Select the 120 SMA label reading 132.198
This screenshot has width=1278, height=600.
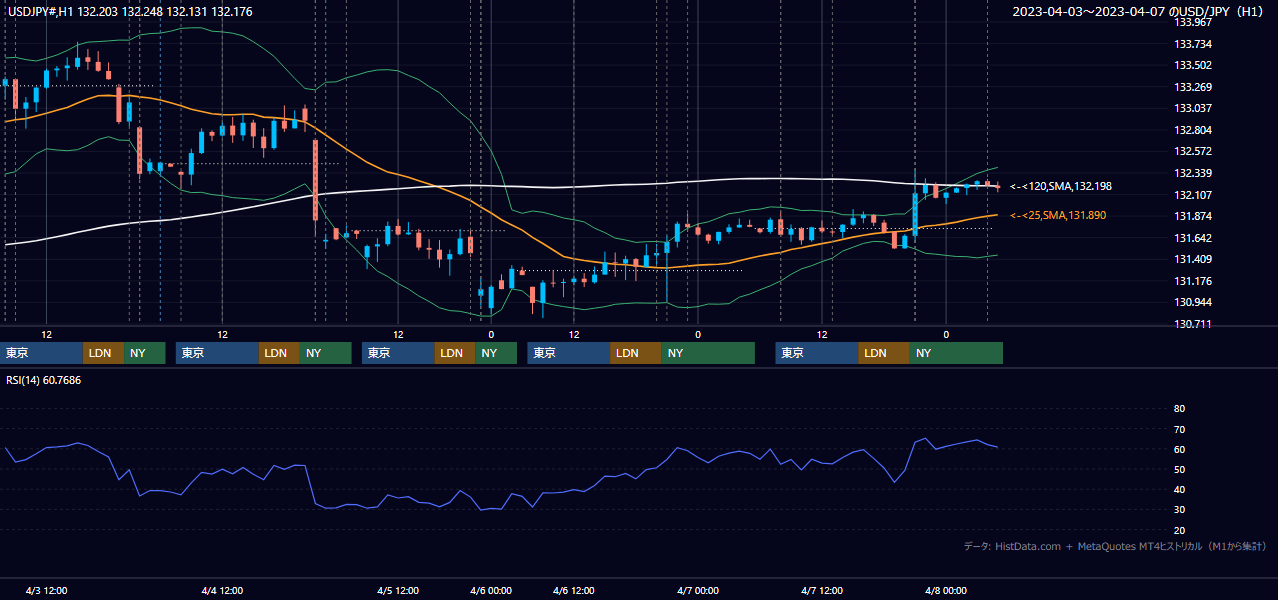pos(1061,186)
